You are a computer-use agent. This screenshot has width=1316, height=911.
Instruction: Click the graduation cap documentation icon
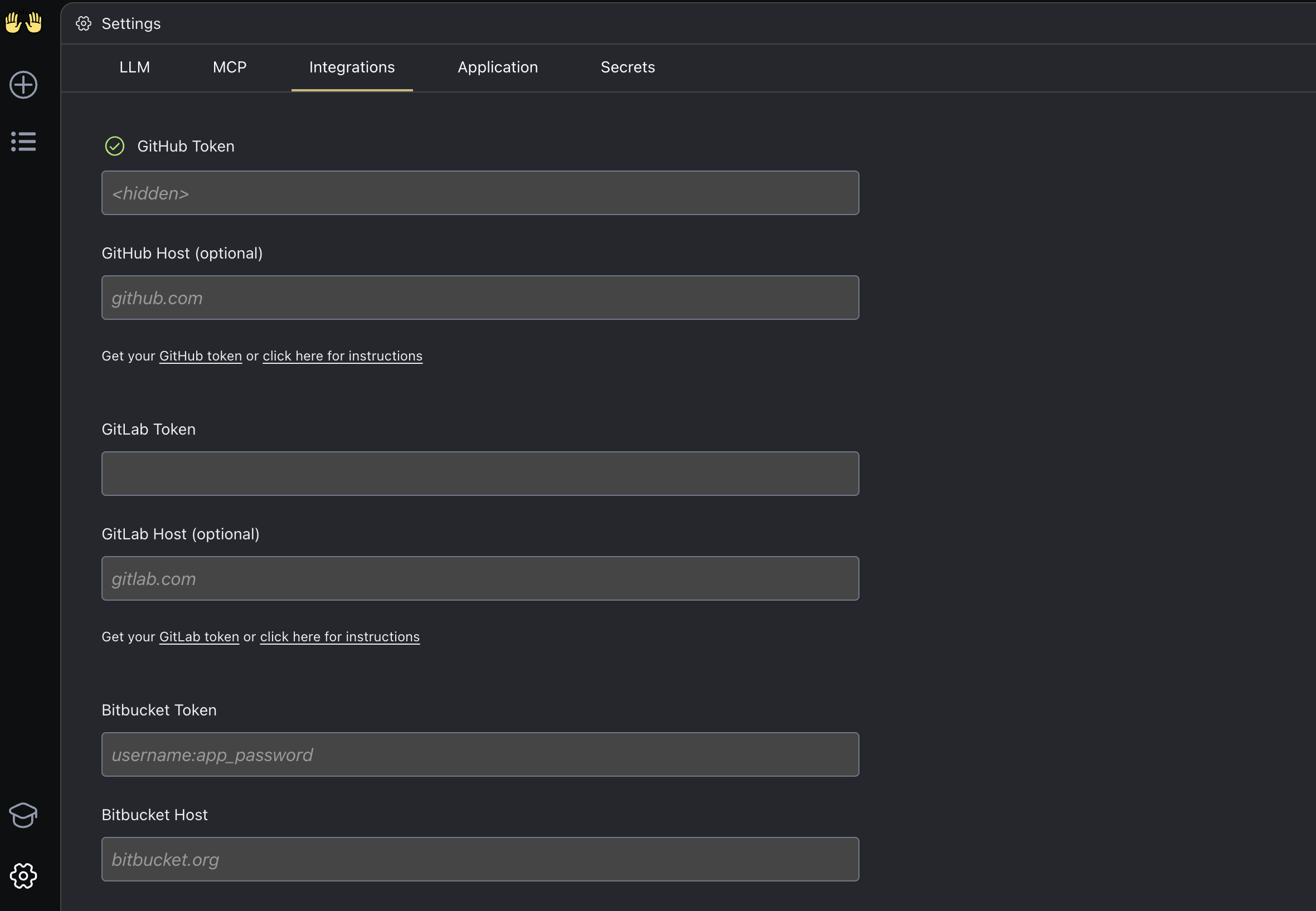click(x=23, y=816)
